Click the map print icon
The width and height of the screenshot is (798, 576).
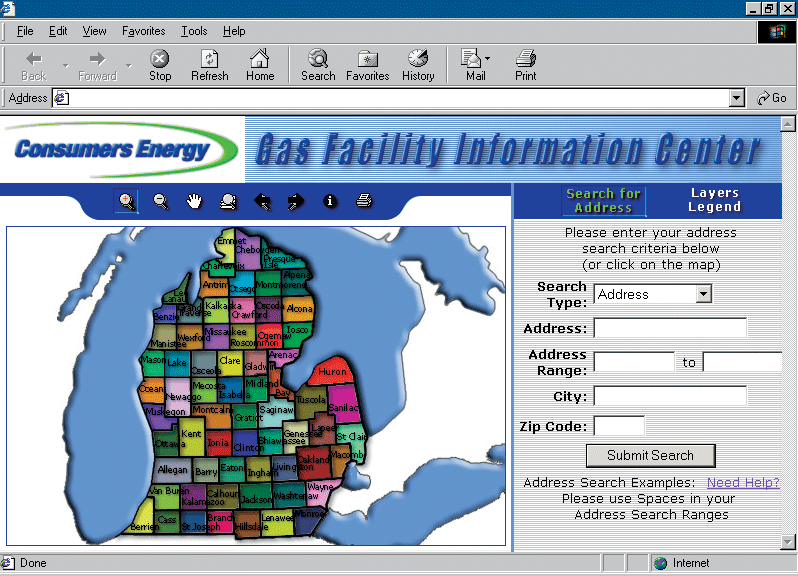click(x=364, y=201)
